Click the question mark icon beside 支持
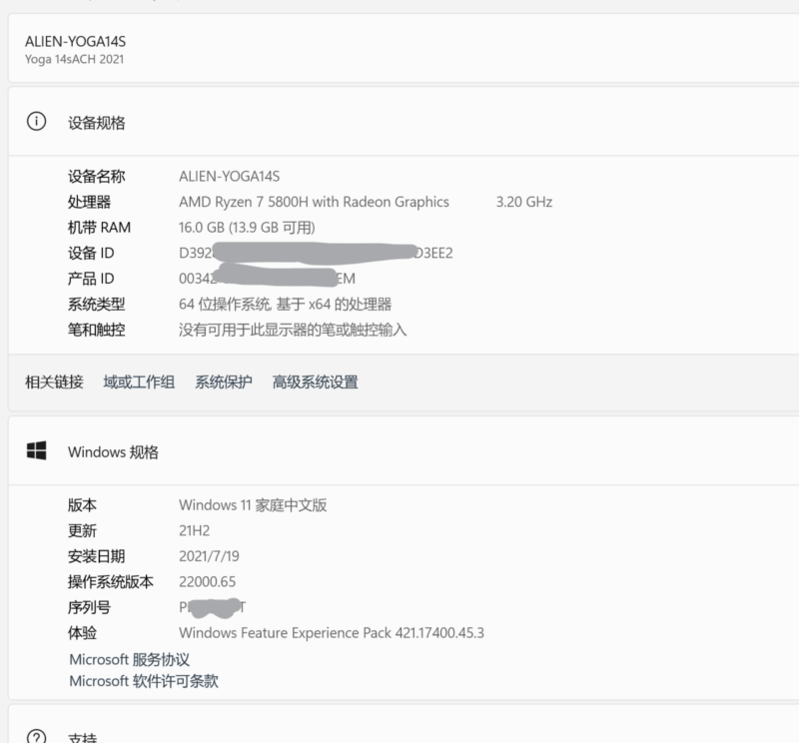 point(36,736)
